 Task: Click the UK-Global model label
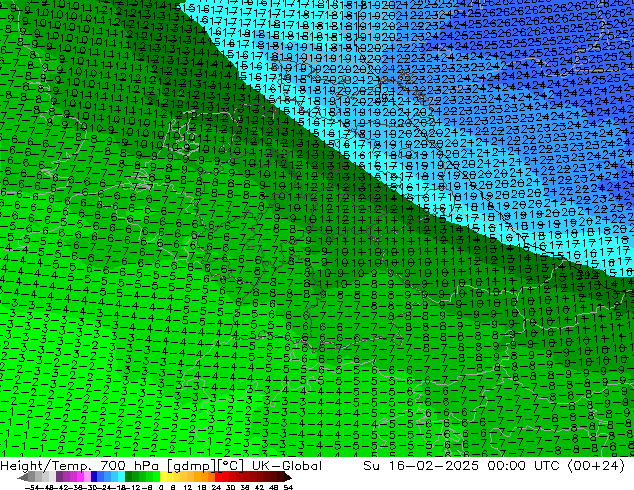coord(287,466)
